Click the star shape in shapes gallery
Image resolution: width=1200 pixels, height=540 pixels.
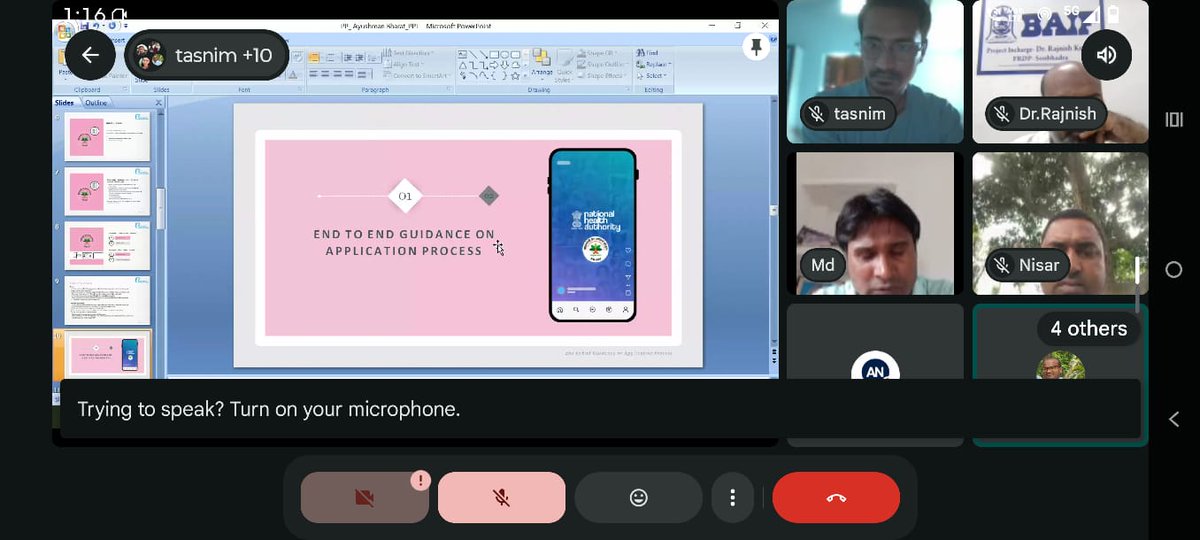[x=515, y=76]
